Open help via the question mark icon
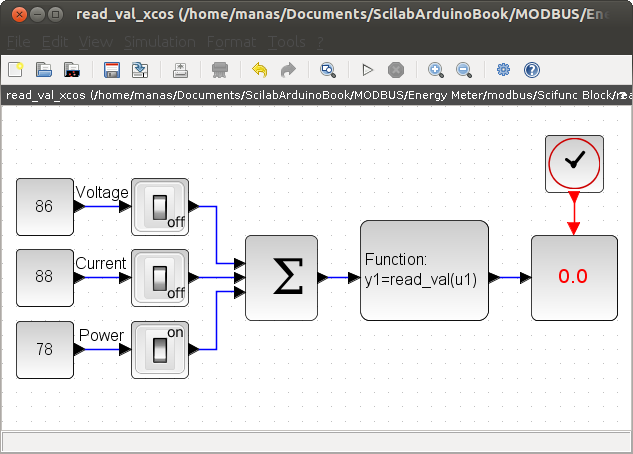Screen dimensions: 633x454 (532, 70)
